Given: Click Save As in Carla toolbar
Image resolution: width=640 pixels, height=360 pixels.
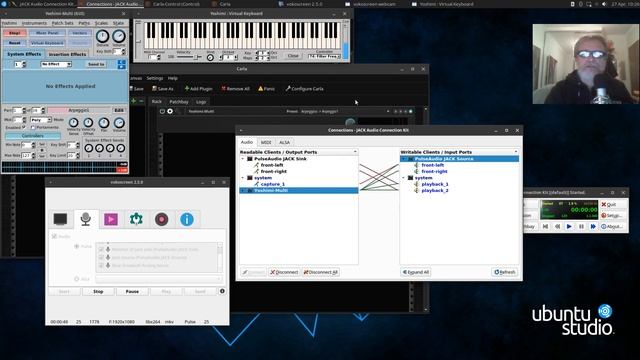Looking at the screenshot, I should click(x=162, y=89).
